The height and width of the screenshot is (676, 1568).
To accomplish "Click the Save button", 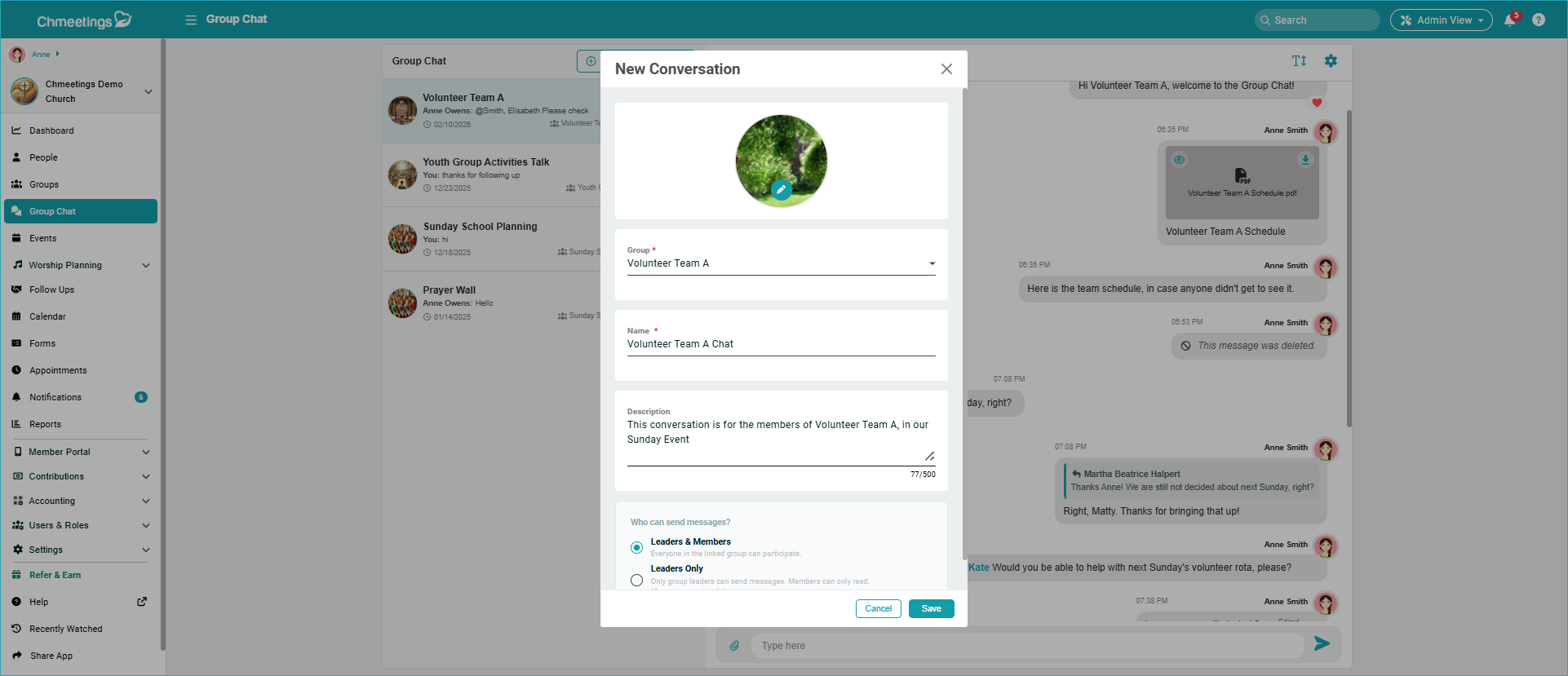I will point(931,608).
